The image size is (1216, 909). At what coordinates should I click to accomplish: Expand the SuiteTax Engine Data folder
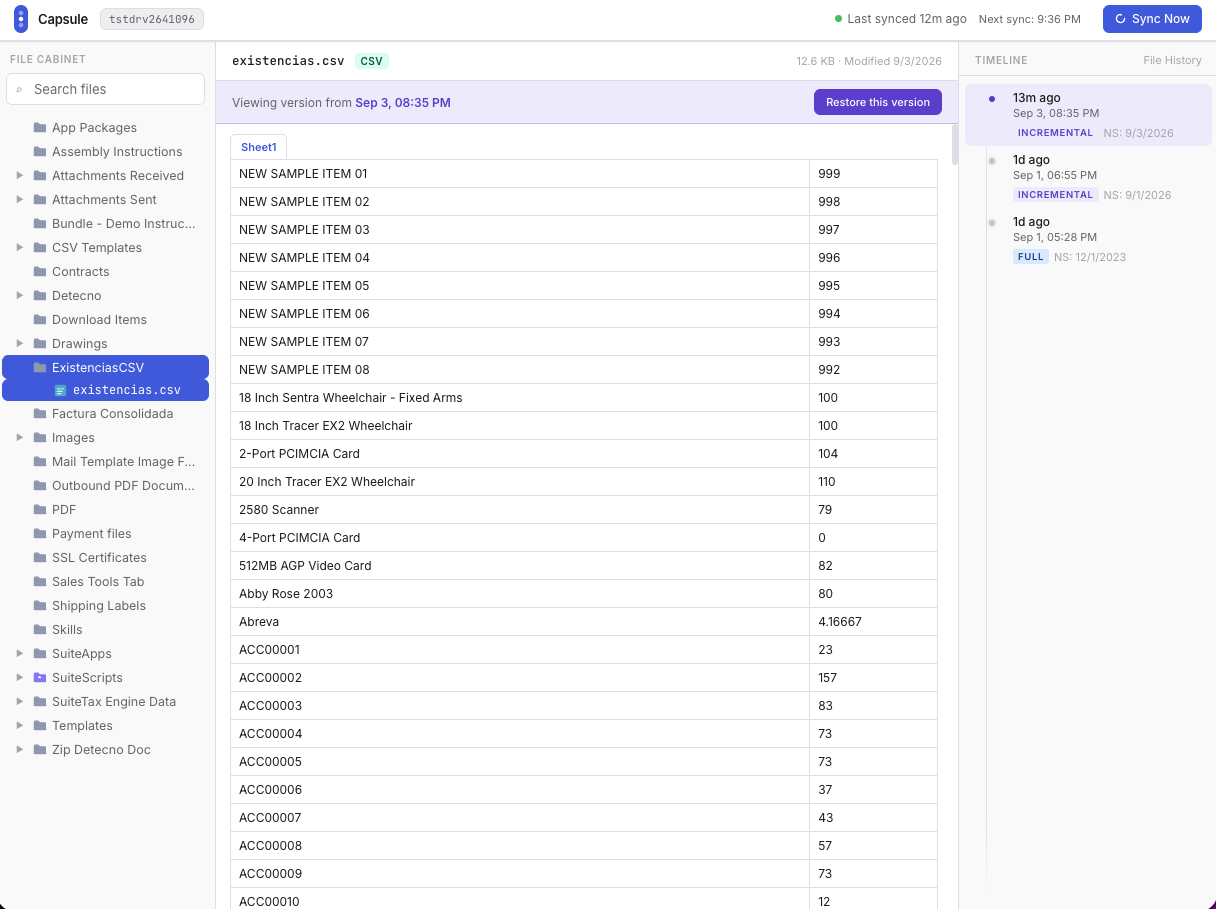tap(20, 702)
